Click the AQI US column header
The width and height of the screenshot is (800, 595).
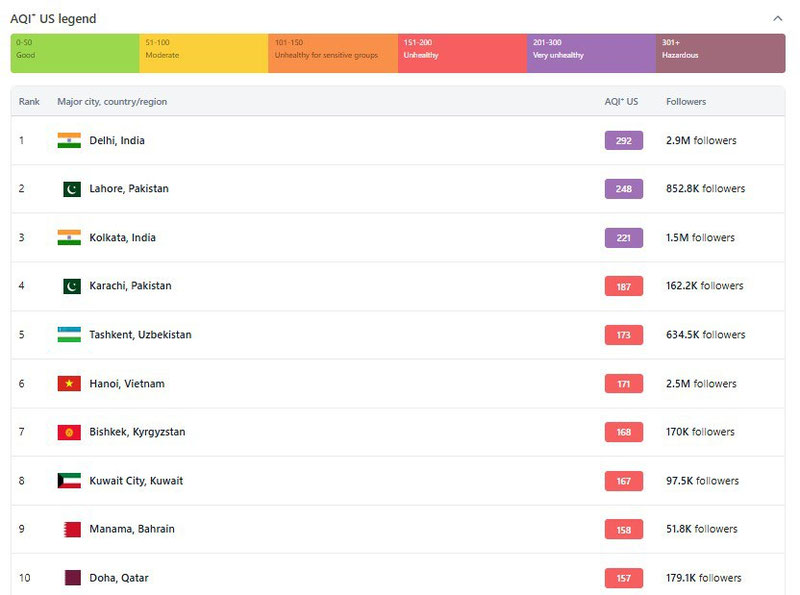(x=621, y=102)
